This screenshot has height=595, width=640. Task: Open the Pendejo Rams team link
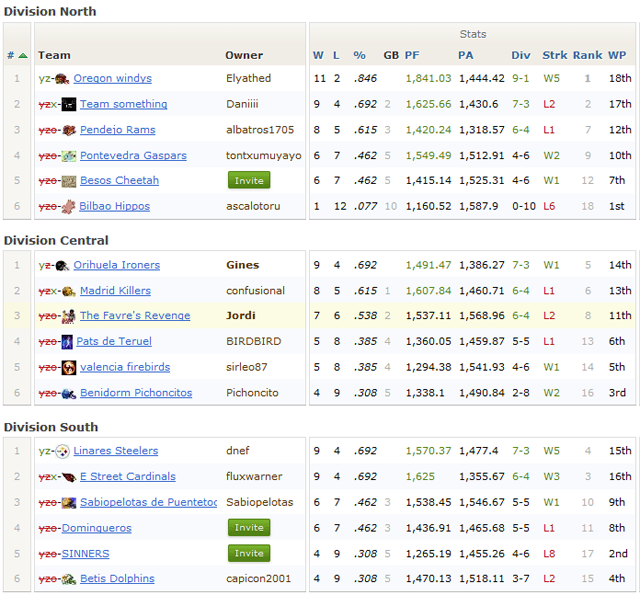(118, 130)
